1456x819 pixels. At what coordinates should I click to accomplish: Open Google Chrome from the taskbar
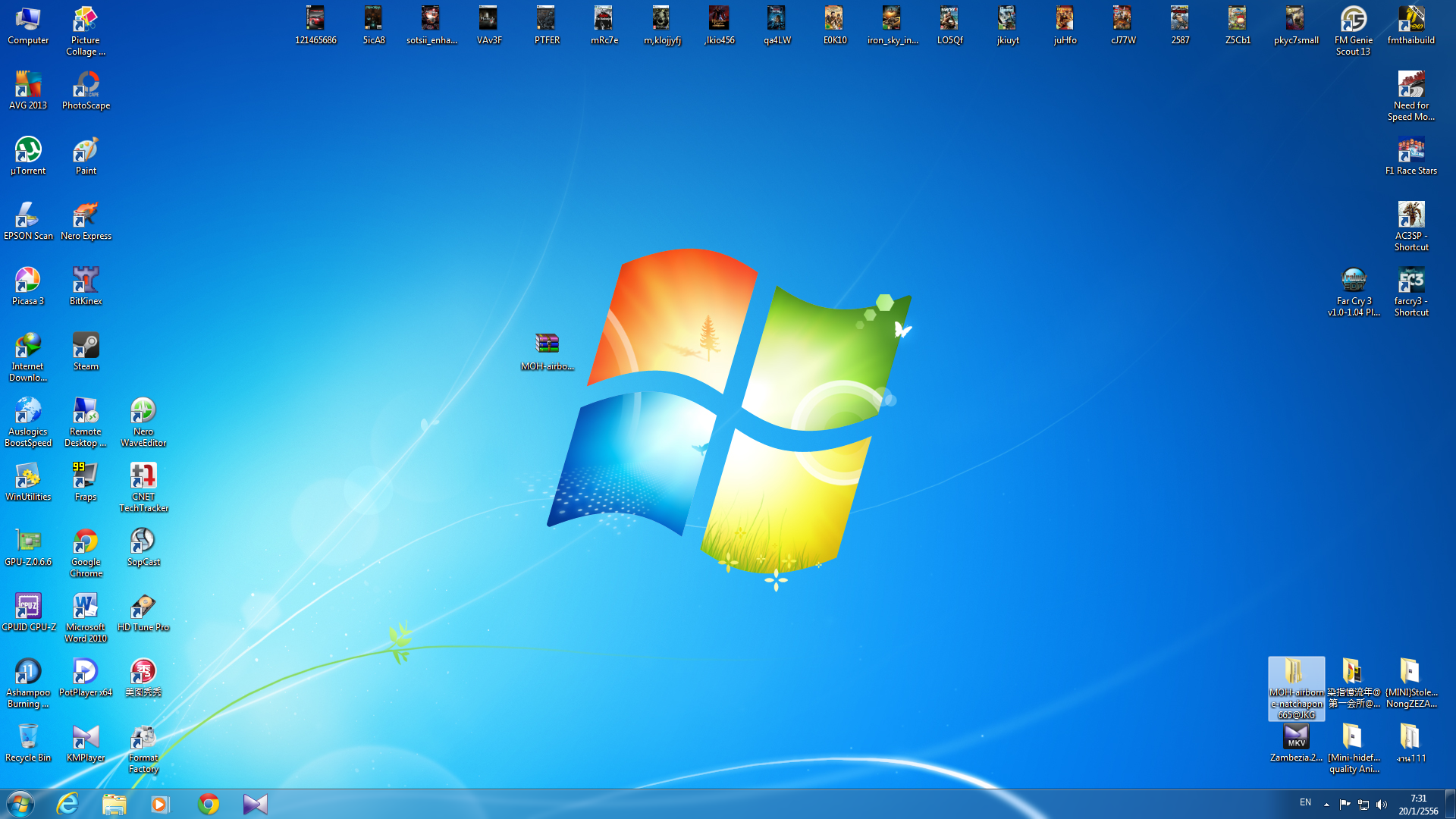coord(209,804)
